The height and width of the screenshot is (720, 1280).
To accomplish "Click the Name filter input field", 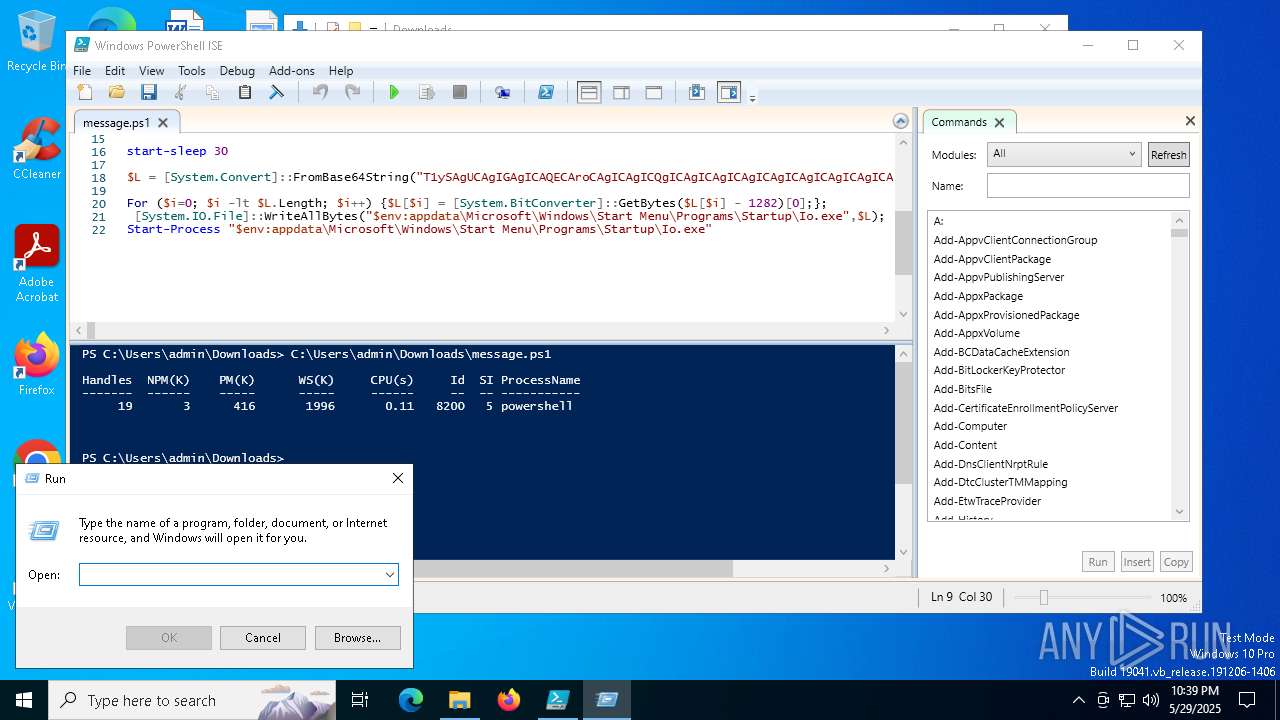I will click(x=1088, y=185).
